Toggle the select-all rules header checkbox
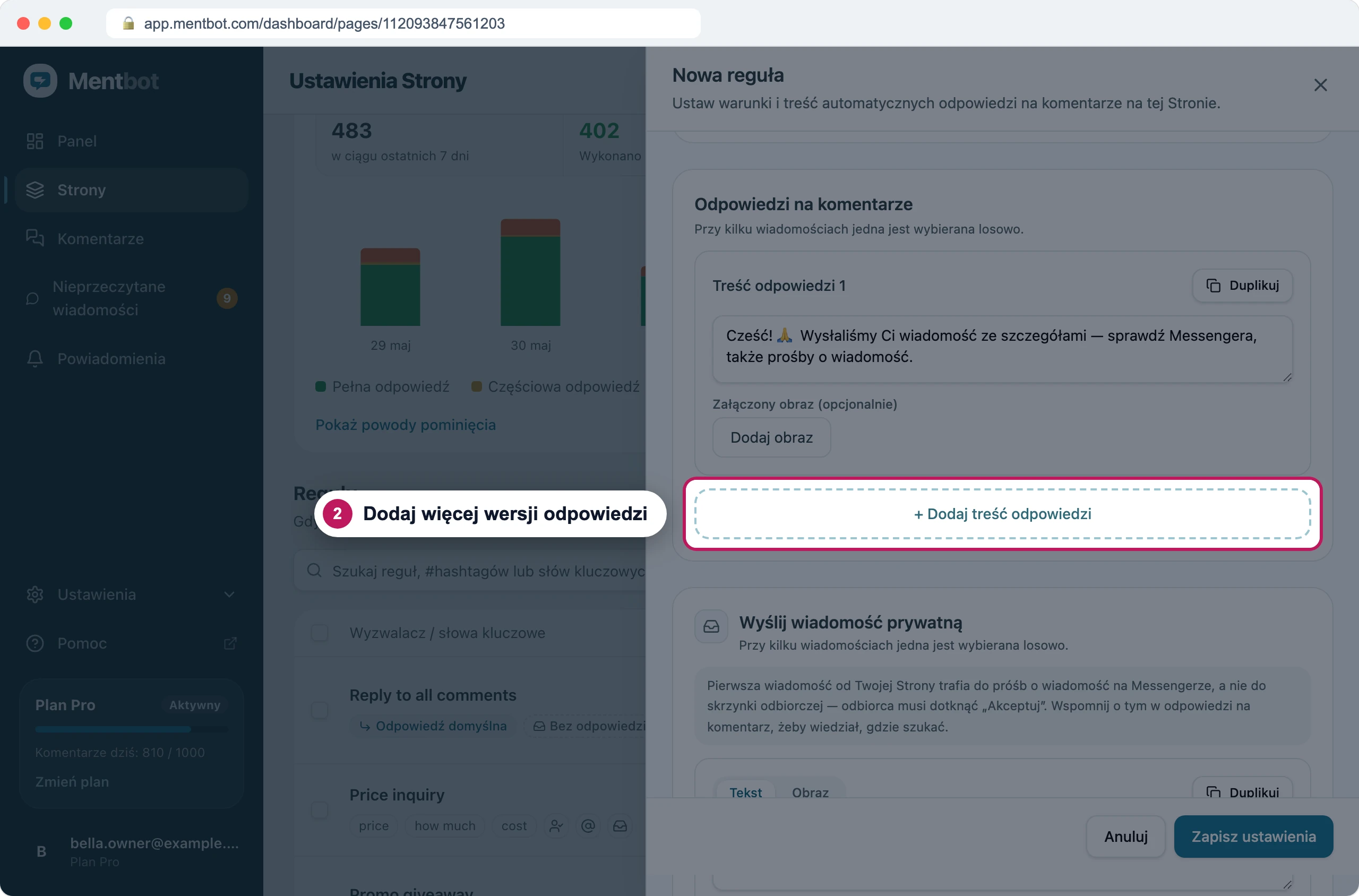The image size is (1359, 896). coord(320,633)
